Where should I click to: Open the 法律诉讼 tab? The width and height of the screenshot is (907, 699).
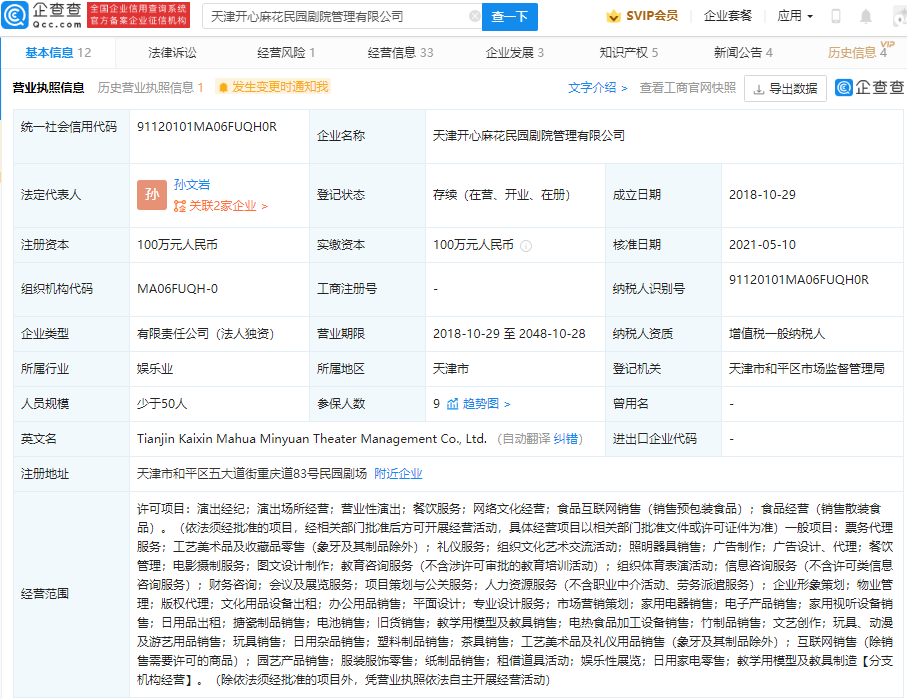click(172, 53)
